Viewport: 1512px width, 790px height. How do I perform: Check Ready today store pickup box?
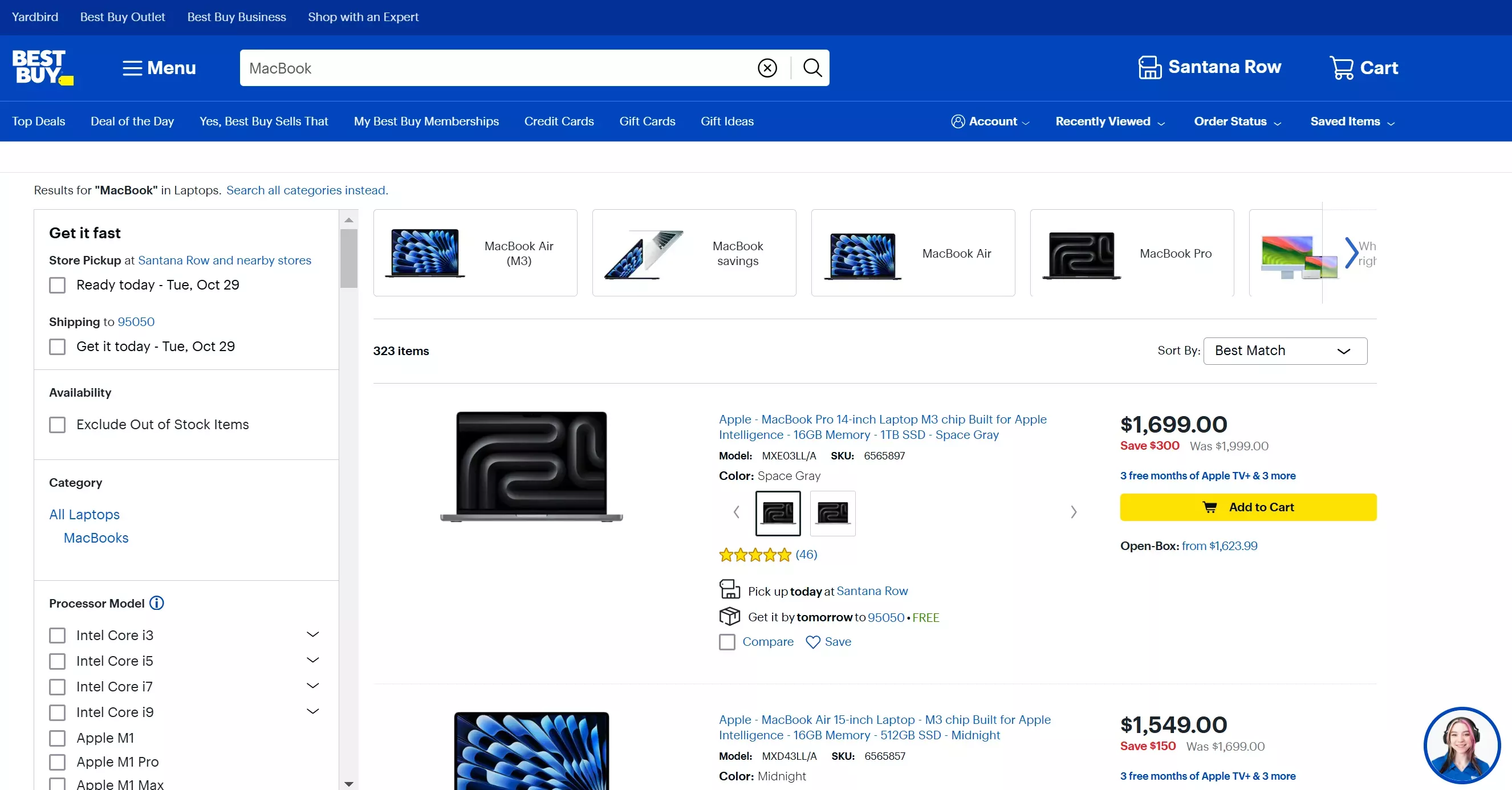point(58,285)
